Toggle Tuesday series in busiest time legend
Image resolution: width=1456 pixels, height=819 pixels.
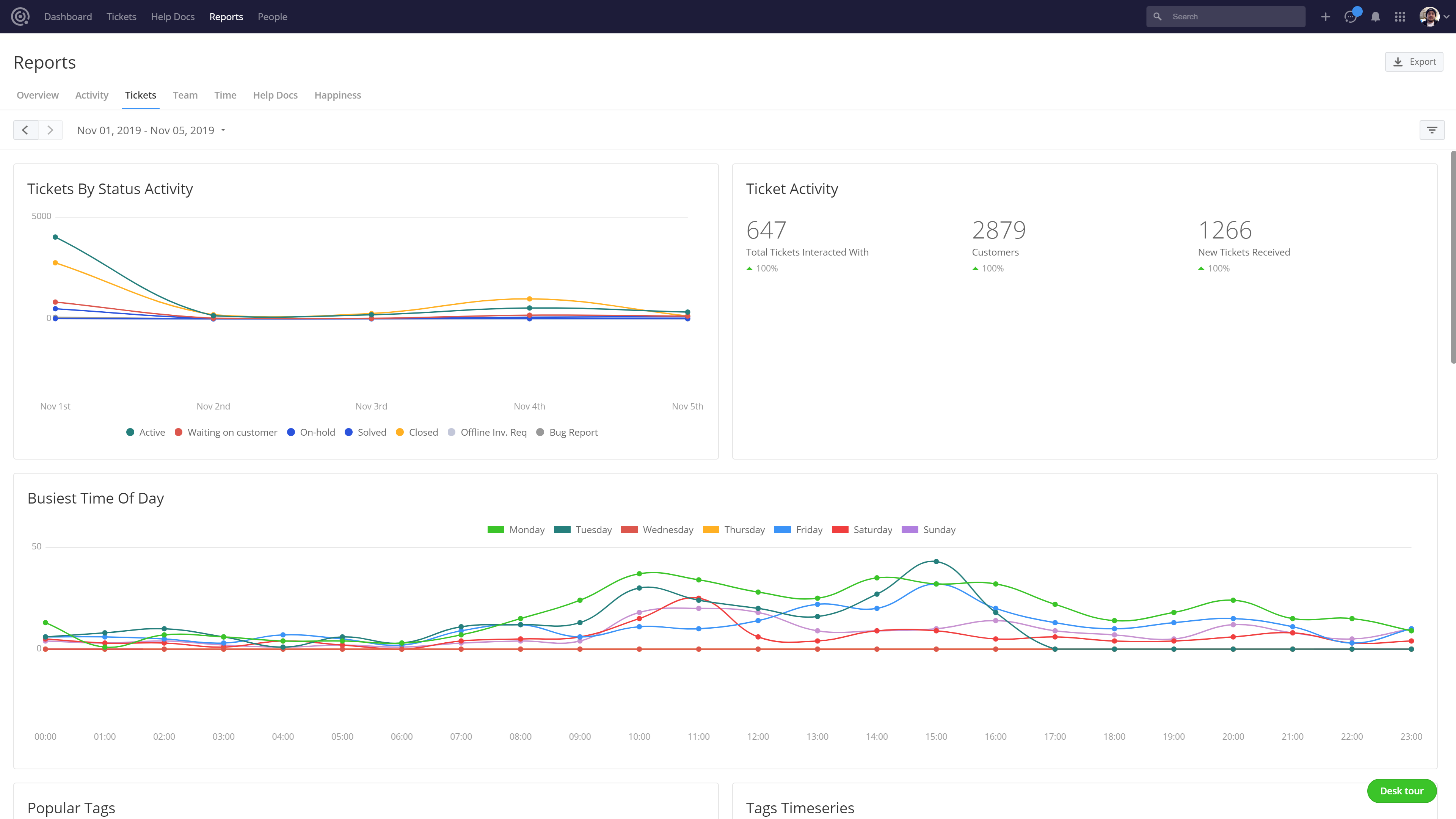583,530
